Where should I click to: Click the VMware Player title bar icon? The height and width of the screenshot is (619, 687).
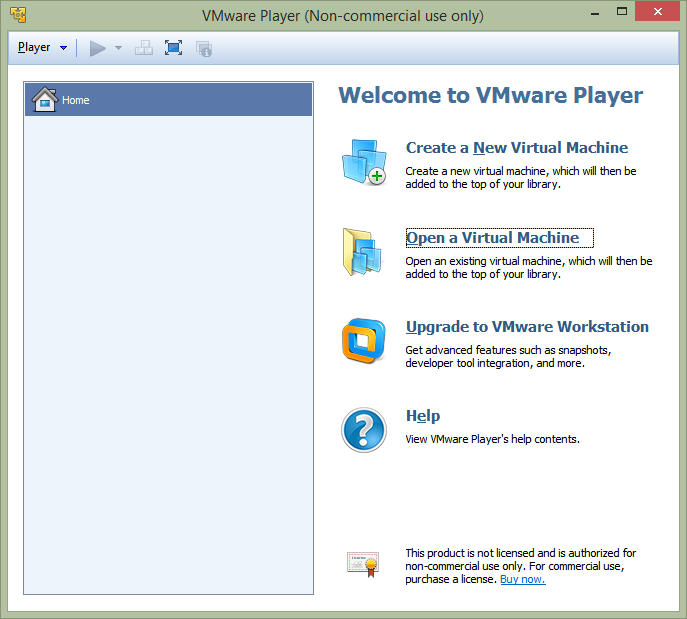tap(18, 15)
